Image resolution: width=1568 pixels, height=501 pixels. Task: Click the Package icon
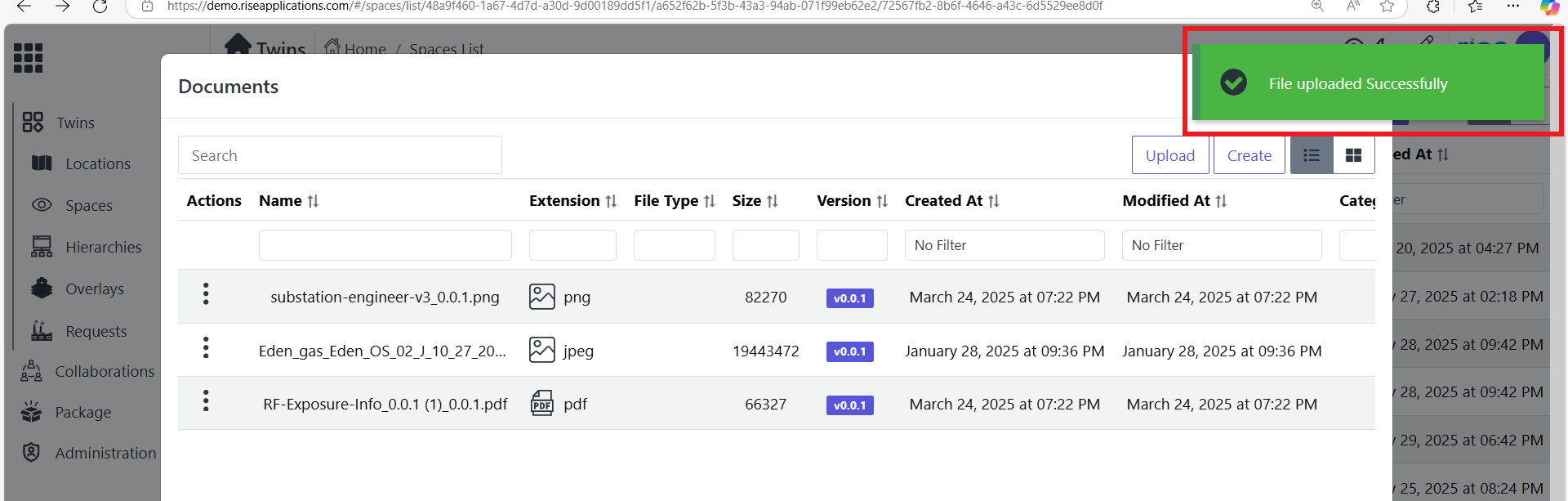(x=31, y=412)
